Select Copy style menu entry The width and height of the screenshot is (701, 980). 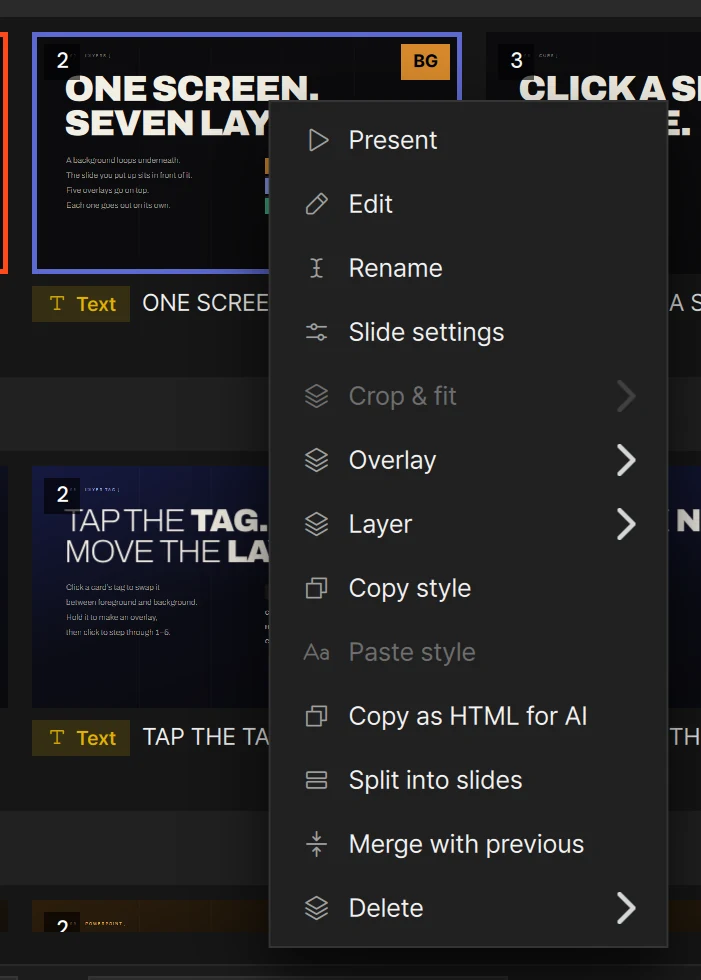[x=468, y=588]
